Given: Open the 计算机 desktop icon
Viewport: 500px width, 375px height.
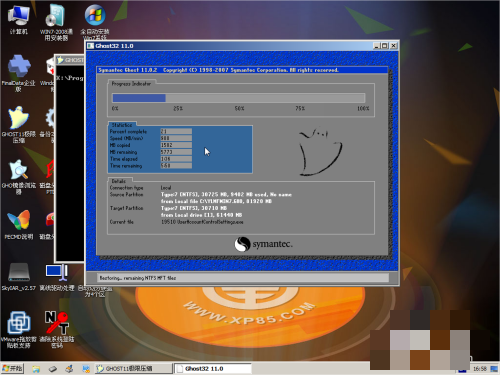Looking at the screenshot, I should [x=19, y=20].
